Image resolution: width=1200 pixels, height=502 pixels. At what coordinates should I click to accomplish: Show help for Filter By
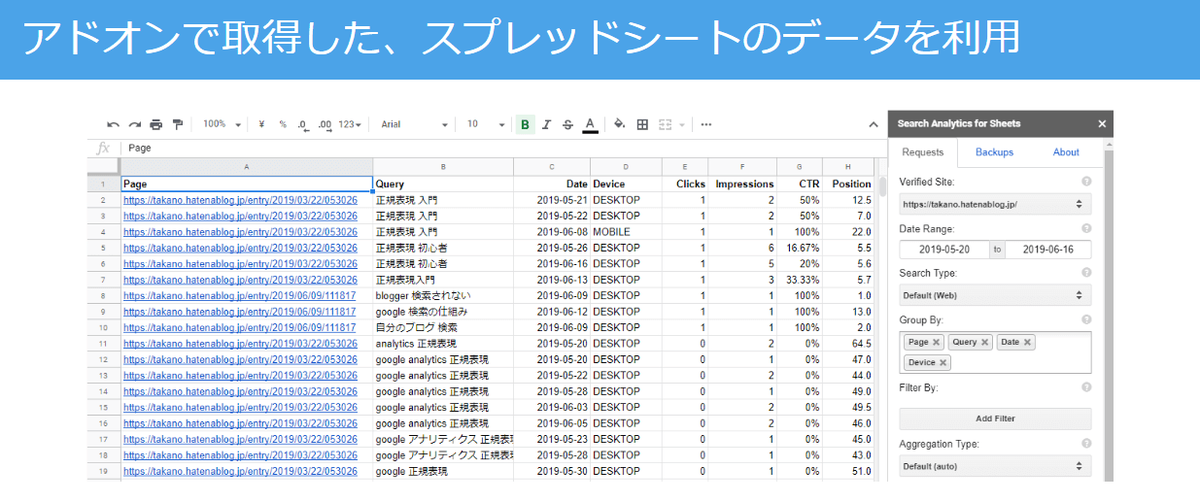tap(1086, 387)
